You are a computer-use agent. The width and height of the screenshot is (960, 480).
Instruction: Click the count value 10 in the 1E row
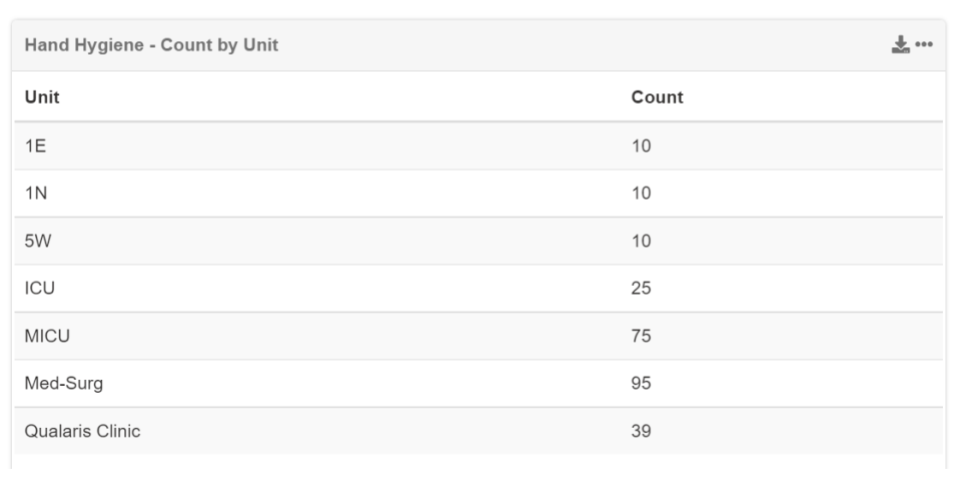(641, 146)
